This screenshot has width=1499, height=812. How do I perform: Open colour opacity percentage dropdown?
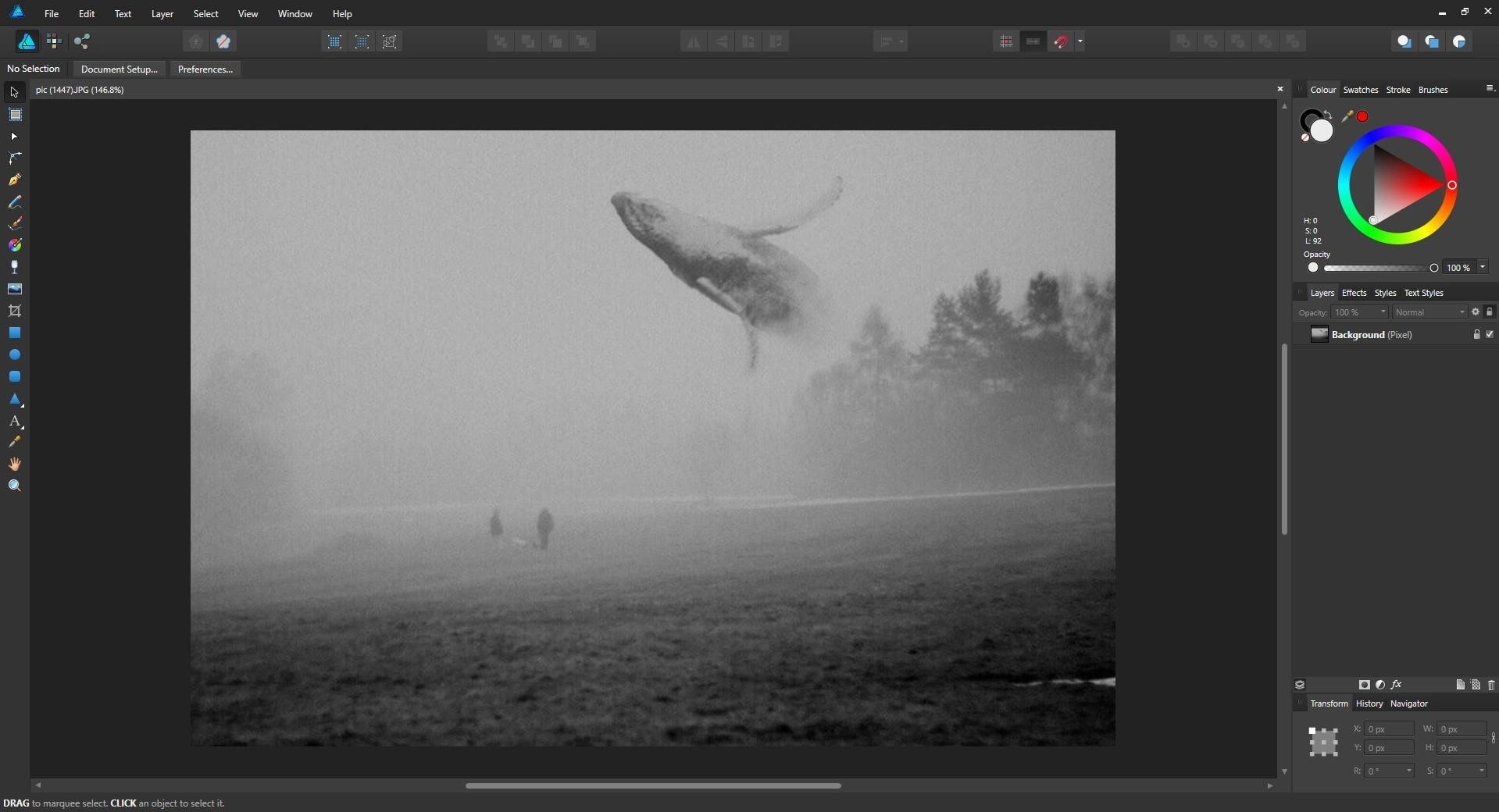pyautogui.click(x=1482, y=267)
